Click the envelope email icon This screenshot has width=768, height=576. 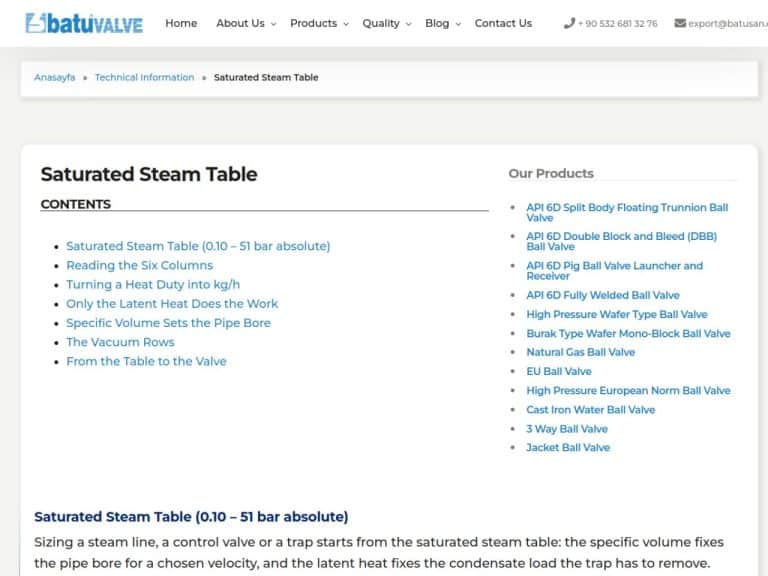(680, 23)
